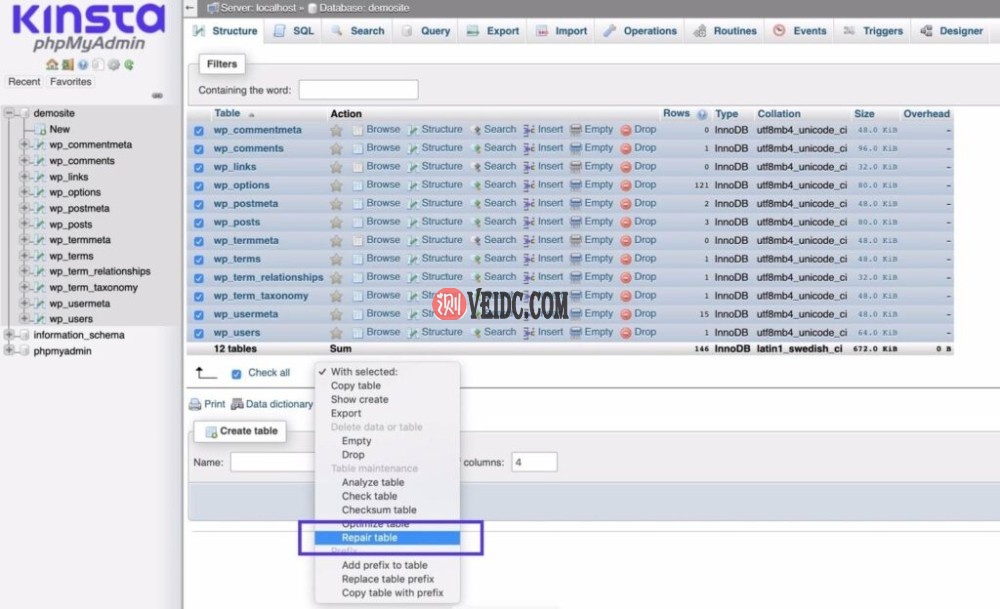Click the Search icon for wp_links row
1000x609 pixels.
click(x=477, y=167)
